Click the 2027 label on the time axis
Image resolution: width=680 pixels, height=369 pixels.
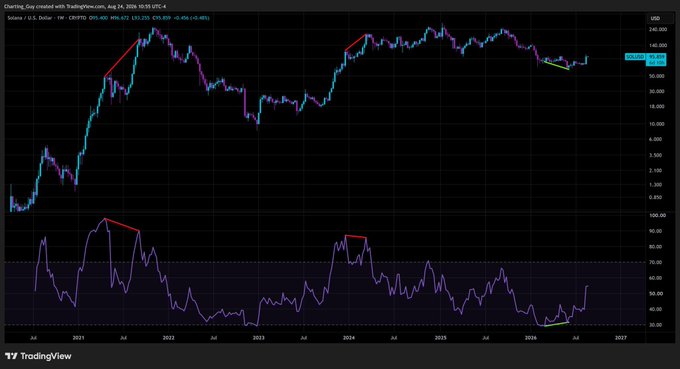pyautogui.click(x=621, y=337)
